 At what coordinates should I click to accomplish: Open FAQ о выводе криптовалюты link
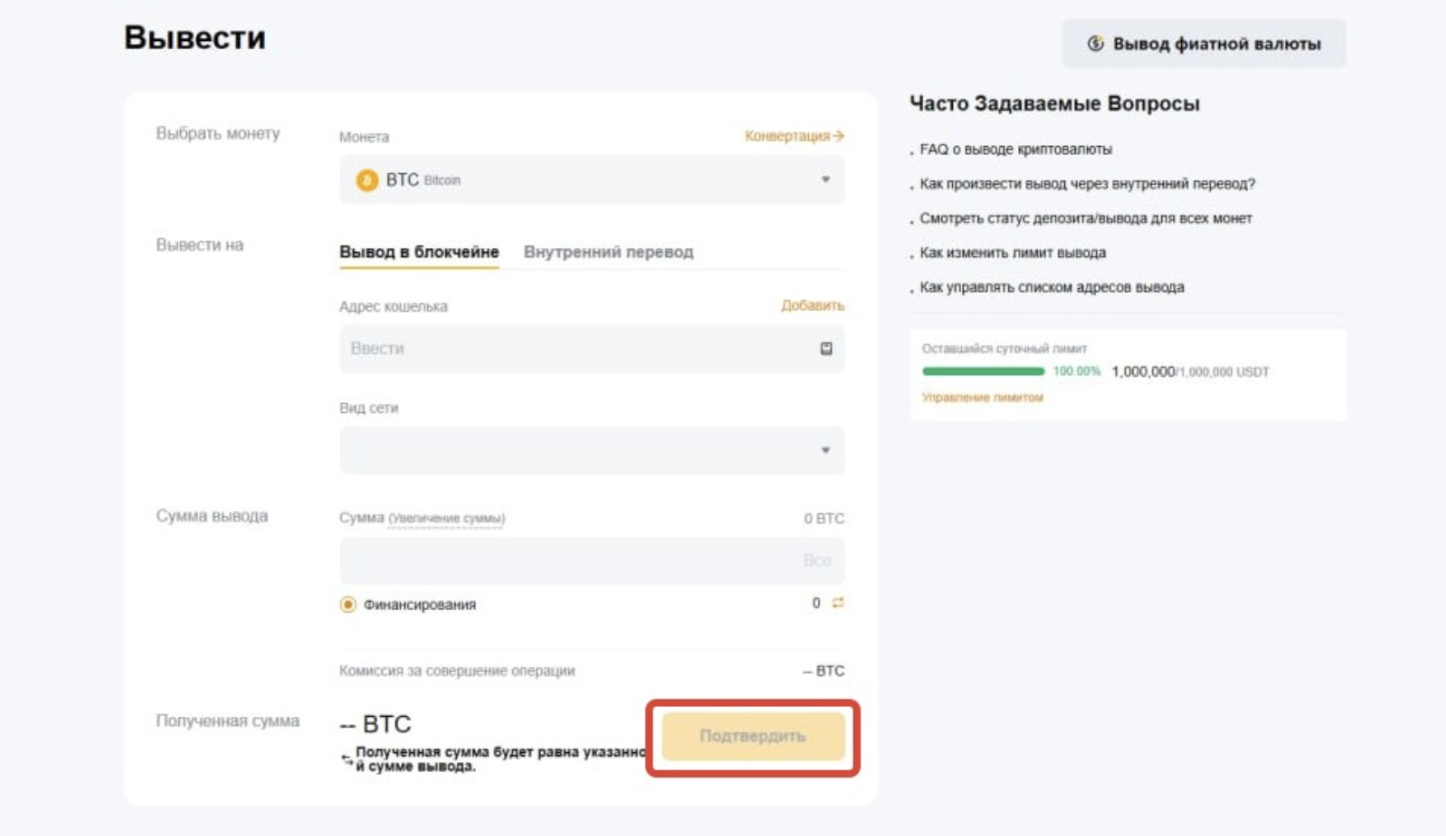(1016, 149)
